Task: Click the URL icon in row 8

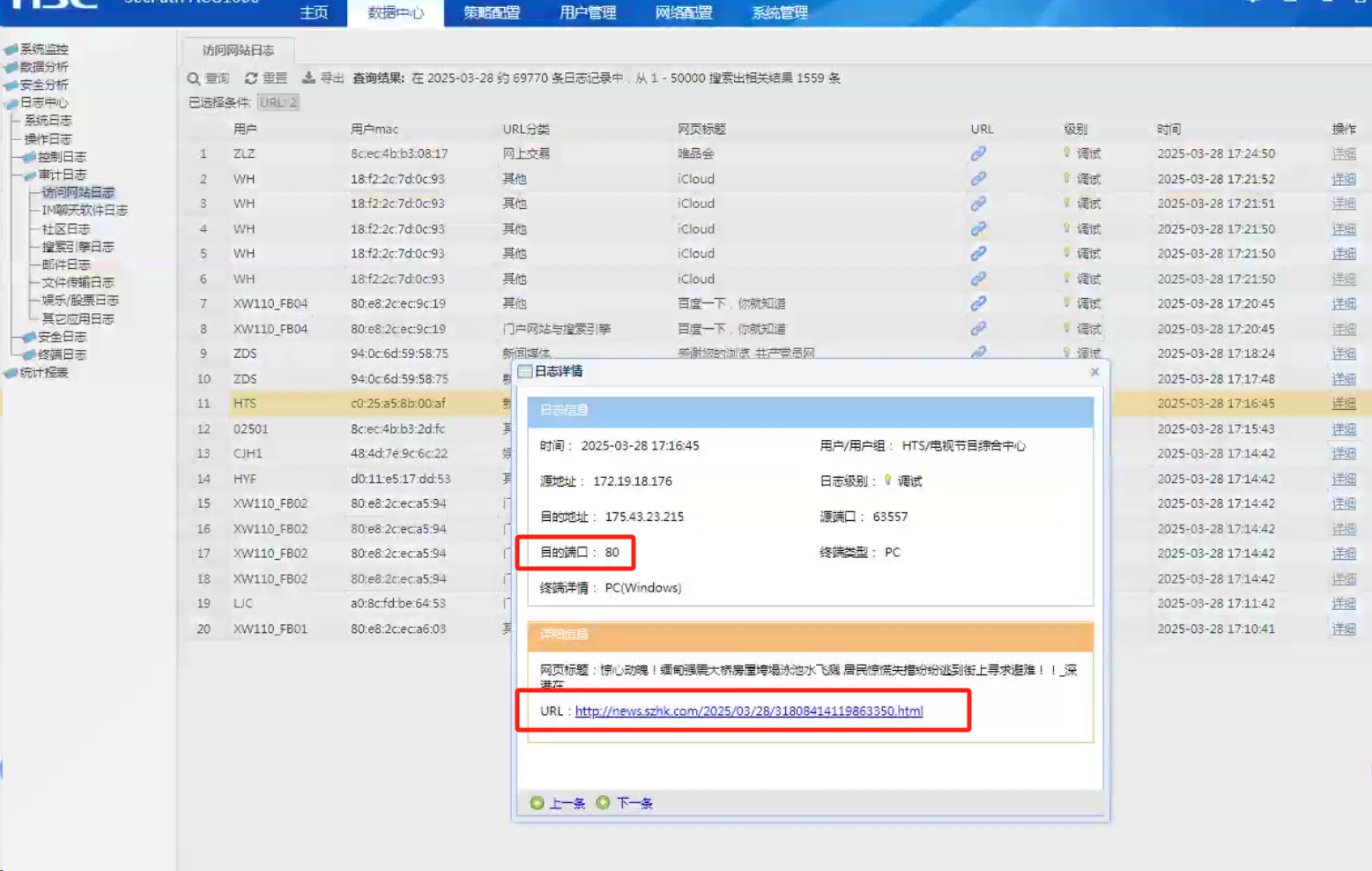Action: coord(978,328)
